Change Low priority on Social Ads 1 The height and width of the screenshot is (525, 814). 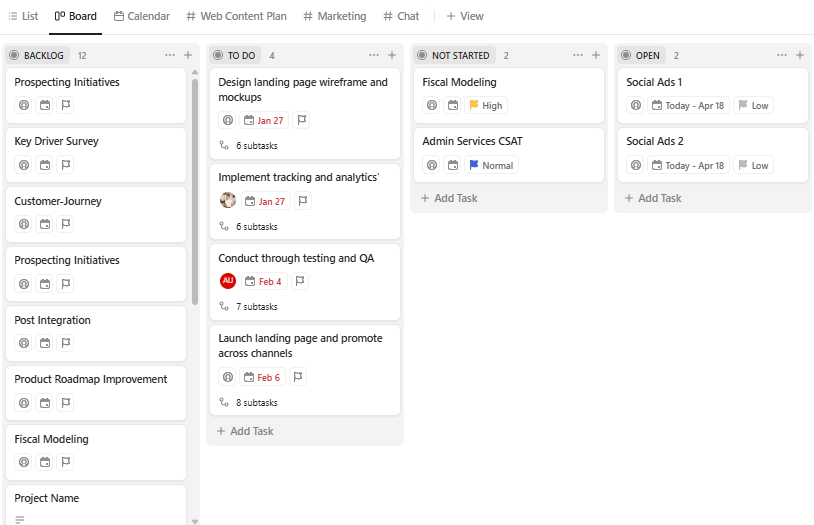[753, 105]
